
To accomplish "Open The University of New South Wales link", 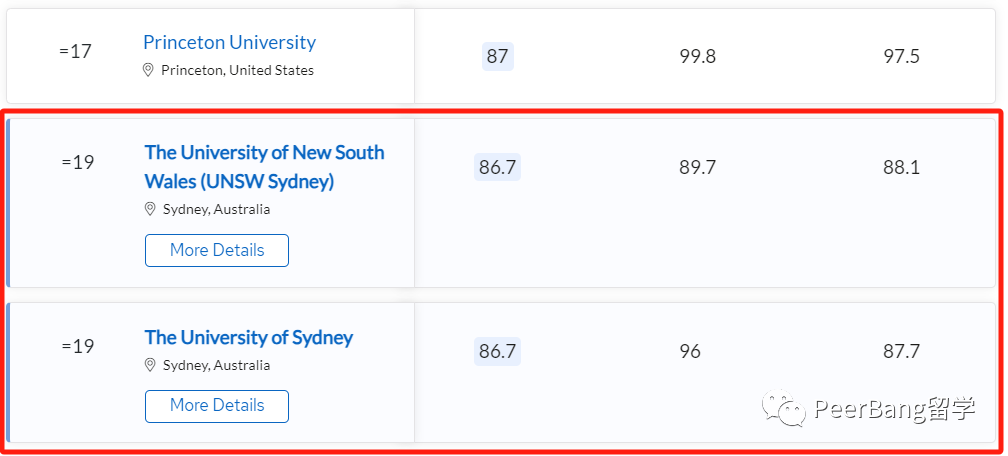I will [x=264, y=167].
